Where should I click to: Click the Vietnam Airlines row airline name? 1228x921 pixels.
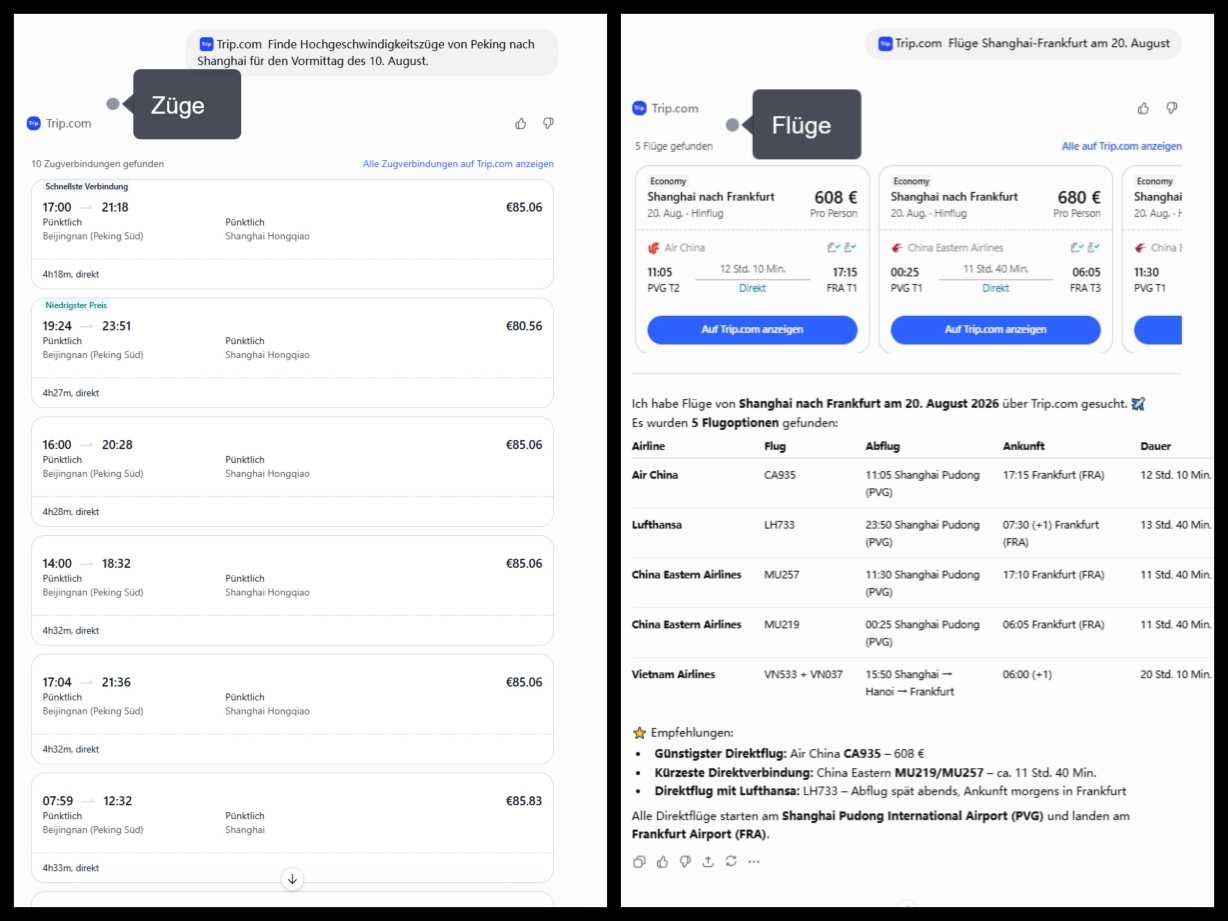tap(674, 675)
